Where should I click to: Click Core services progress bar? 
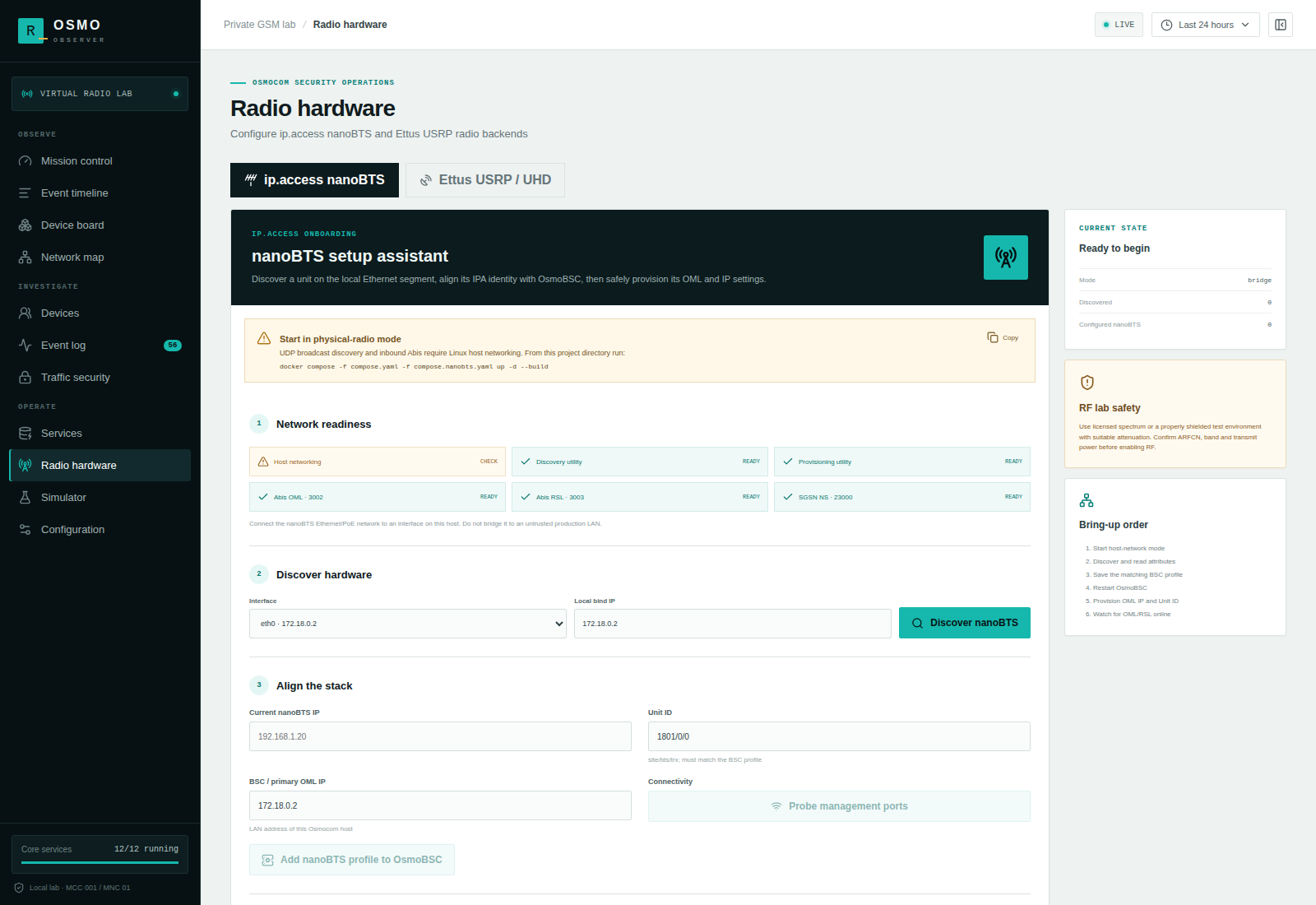coord(100,862)
